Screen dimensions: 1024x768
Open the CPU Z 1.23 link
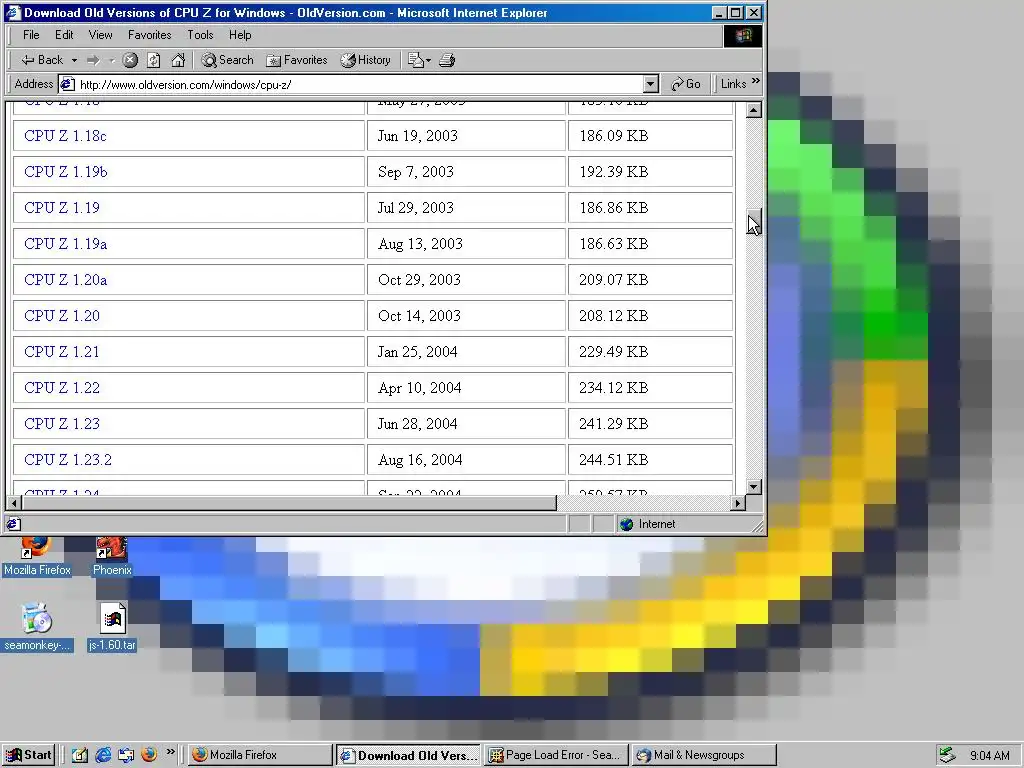point(62,423)
